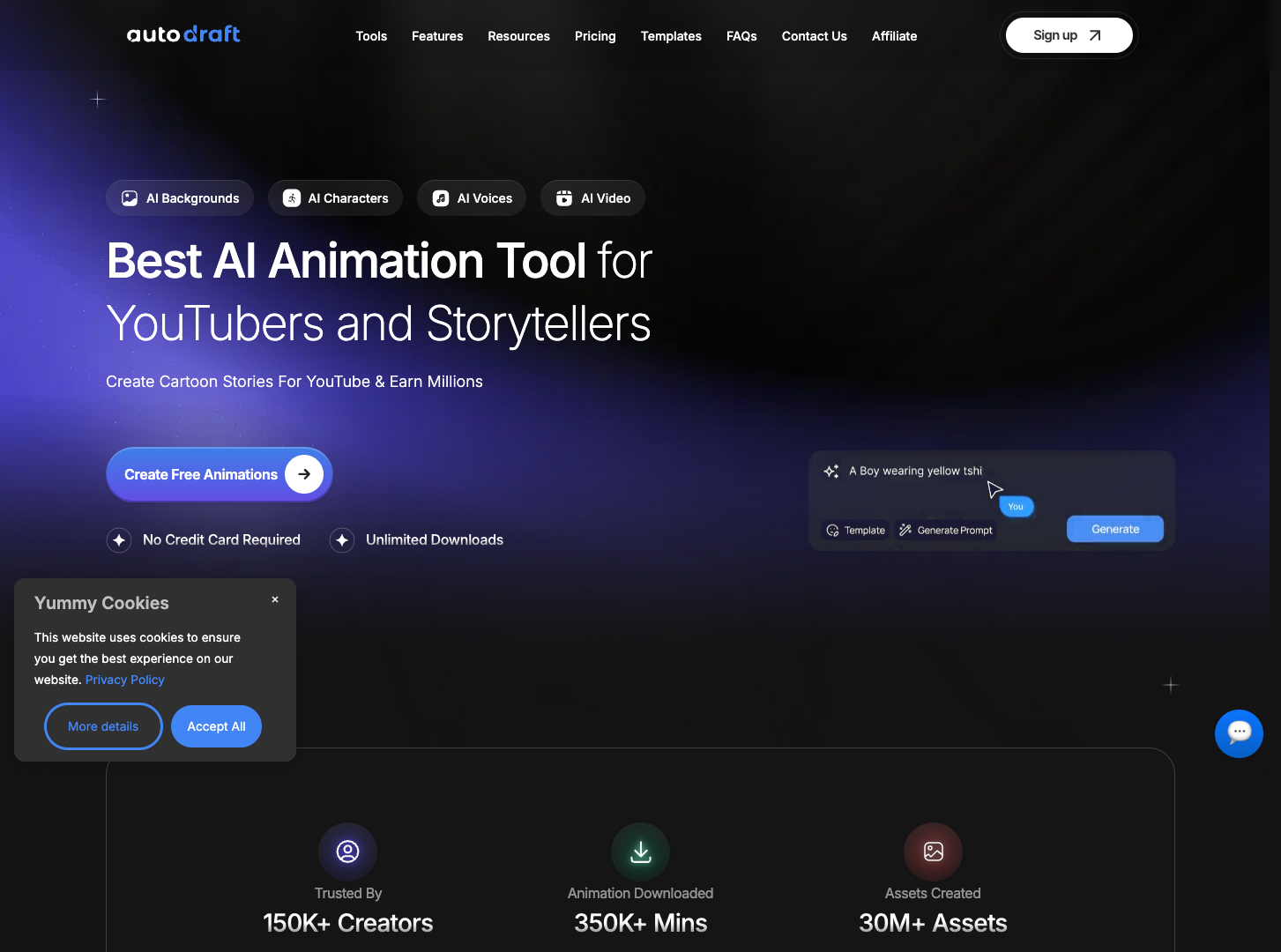This screenshot has width=1281, height=952.
Task: Open the Privacy Policy link
Action: pyautogui.click(x=124, y=680)
